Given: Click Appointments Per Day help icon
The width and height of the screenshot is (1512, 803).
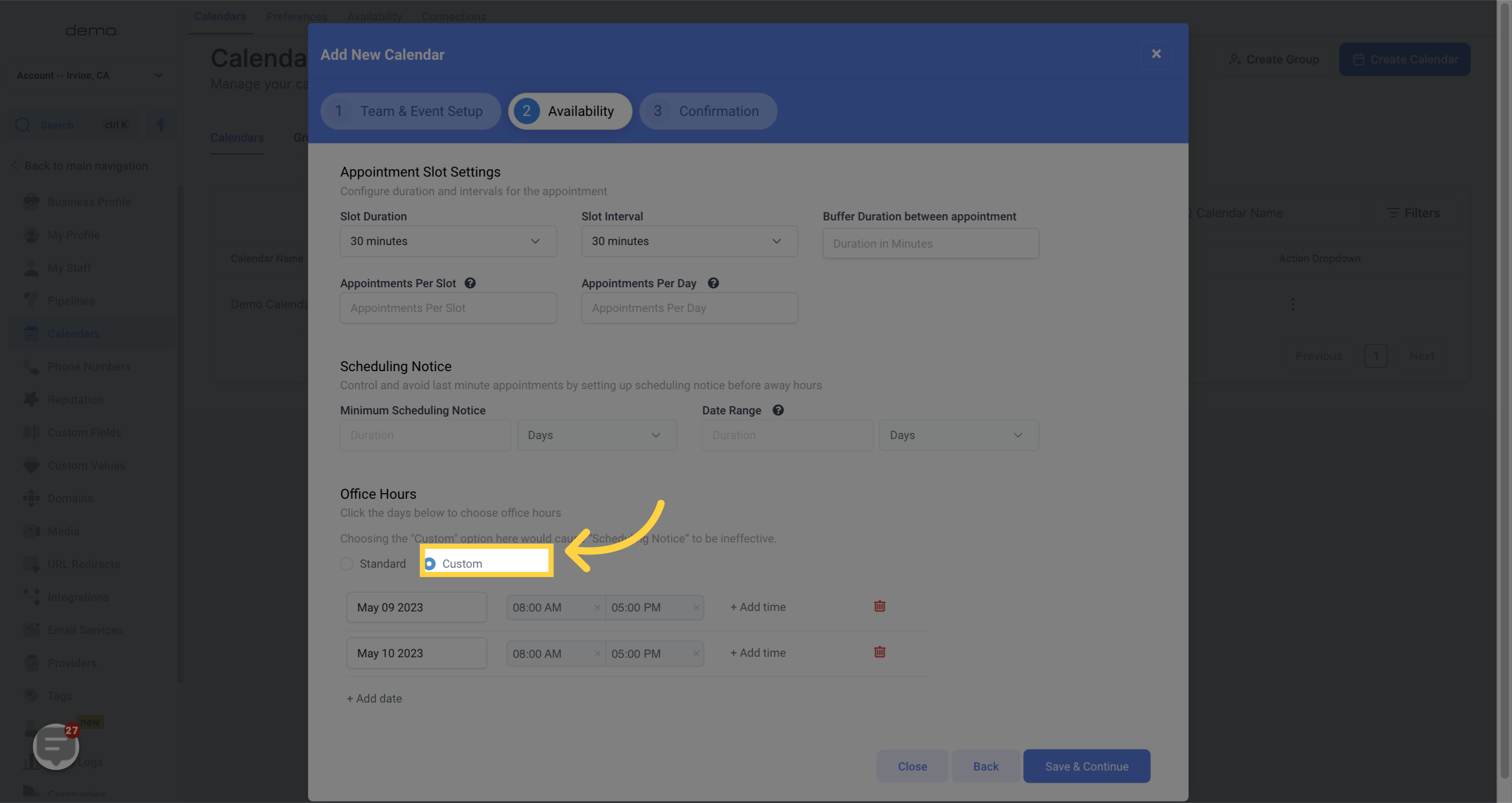Looking at the screenshot, I should (x=713, y=283).
